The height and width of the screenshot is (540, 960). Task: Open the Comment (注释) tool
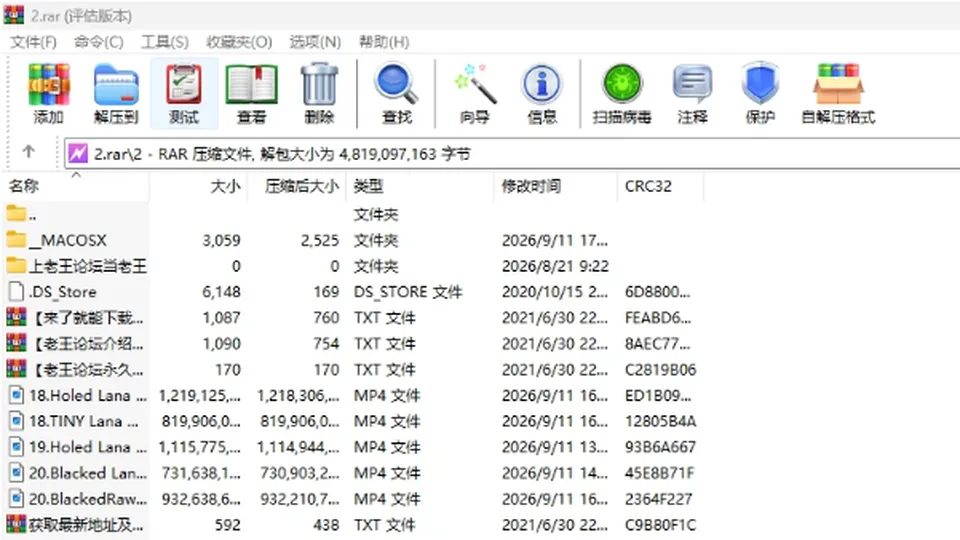point(692,94)
